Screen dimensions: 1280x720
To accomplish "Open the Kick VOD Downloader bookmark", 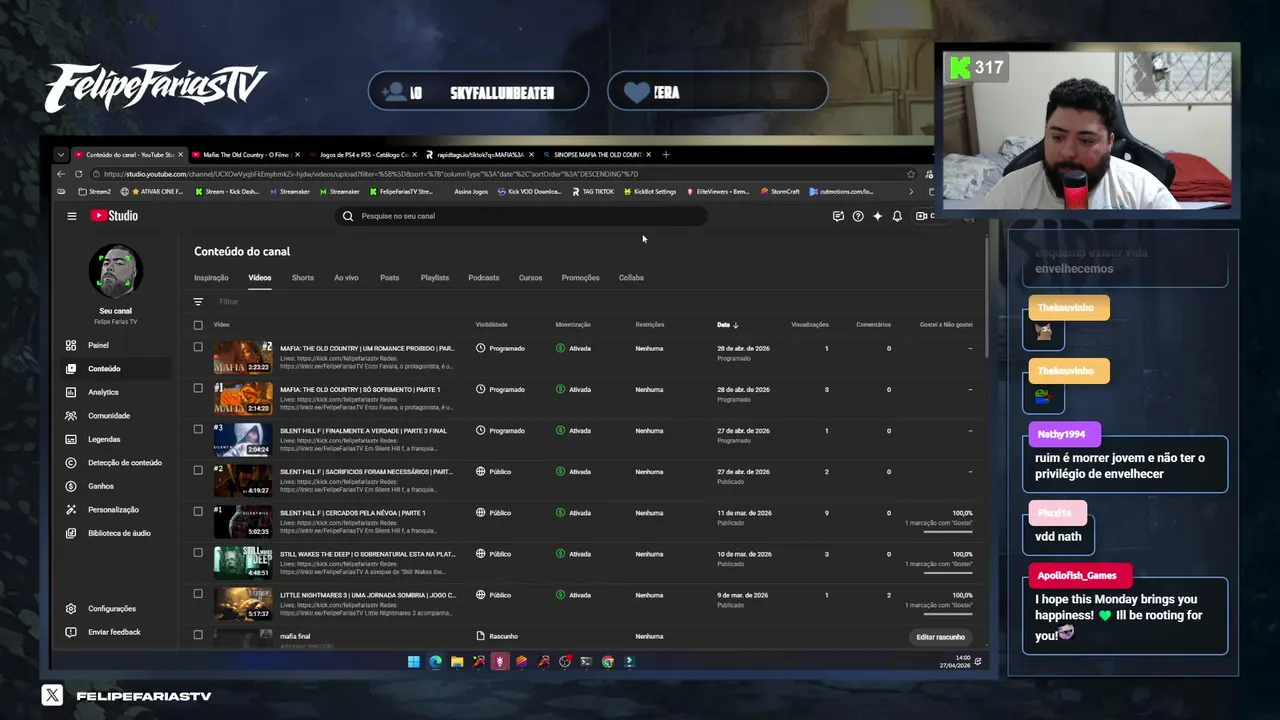I will pos(530,192).
